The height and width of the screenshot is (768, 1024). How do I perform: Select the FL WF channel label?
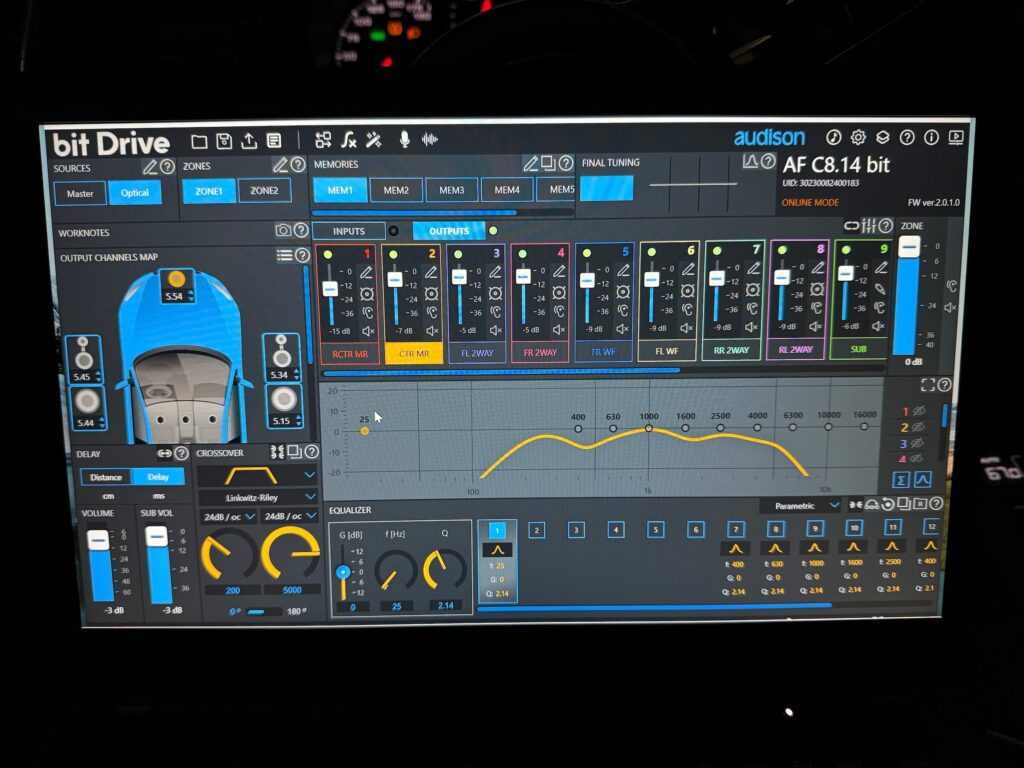(667, 351)
